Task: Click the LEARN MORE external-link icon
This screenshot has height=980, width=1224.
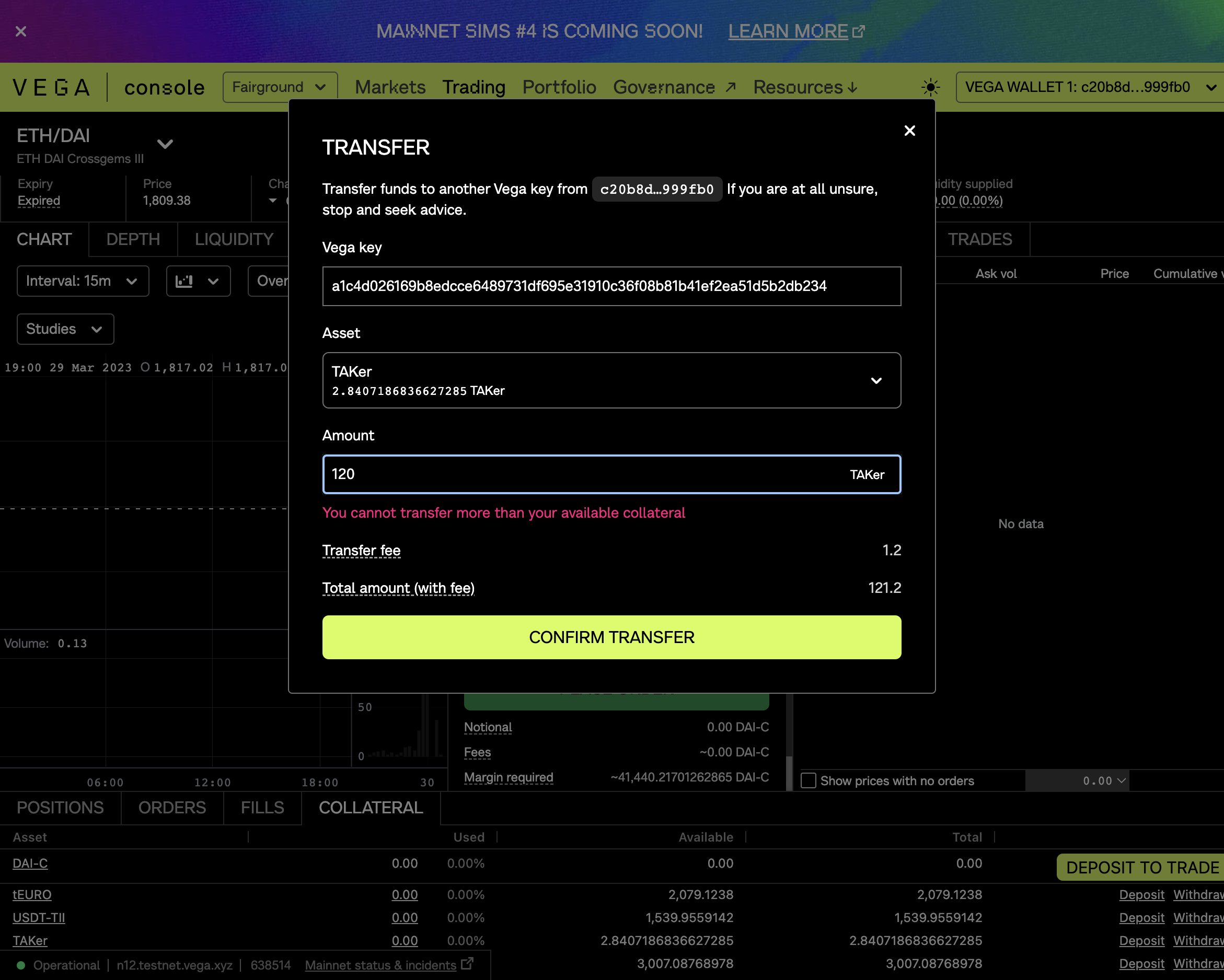Action: [858, 31]
